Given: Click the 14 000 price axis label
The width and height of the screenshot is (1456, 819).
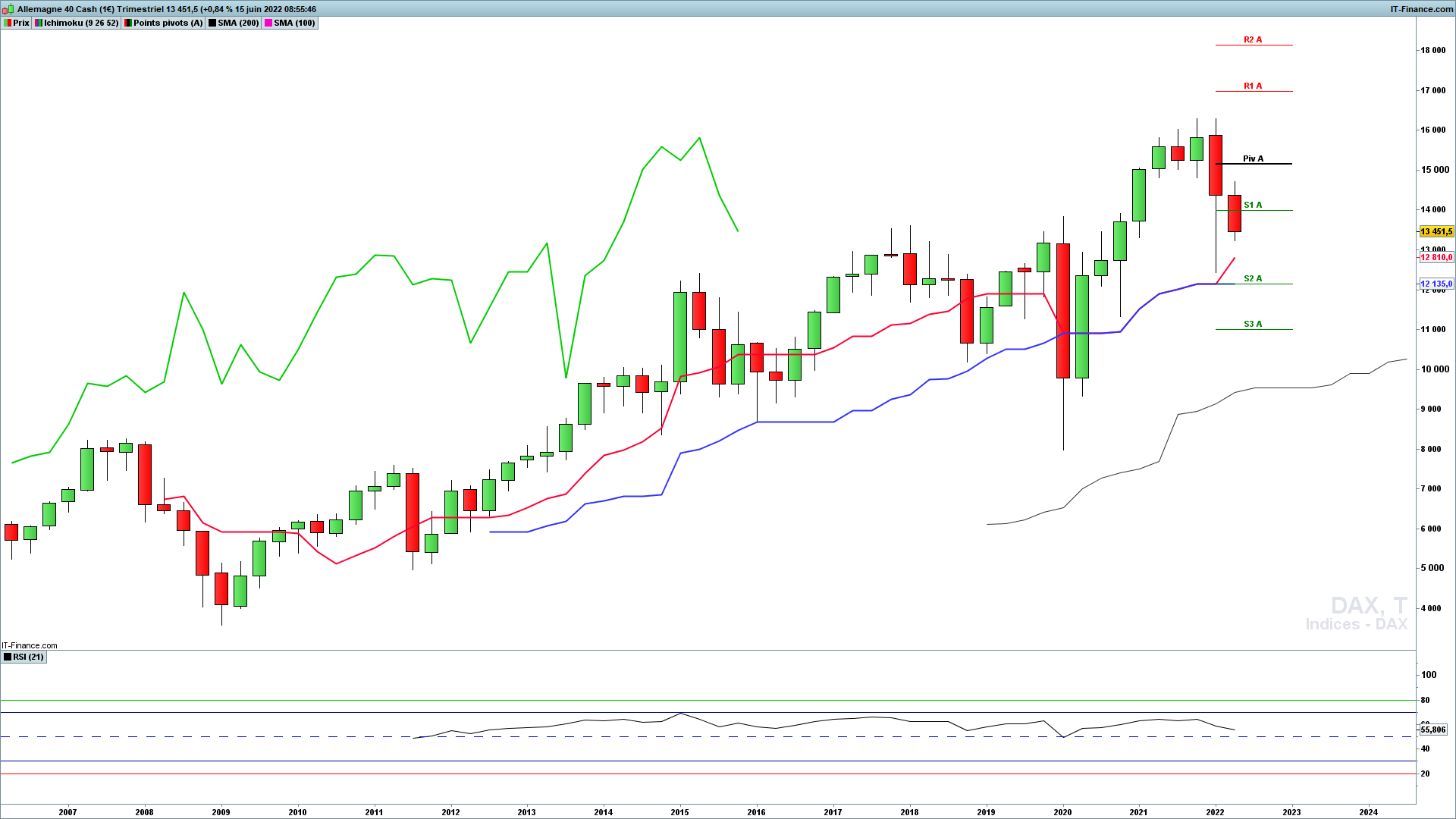Looking at the screenshot, I should tap(1433, 209).
